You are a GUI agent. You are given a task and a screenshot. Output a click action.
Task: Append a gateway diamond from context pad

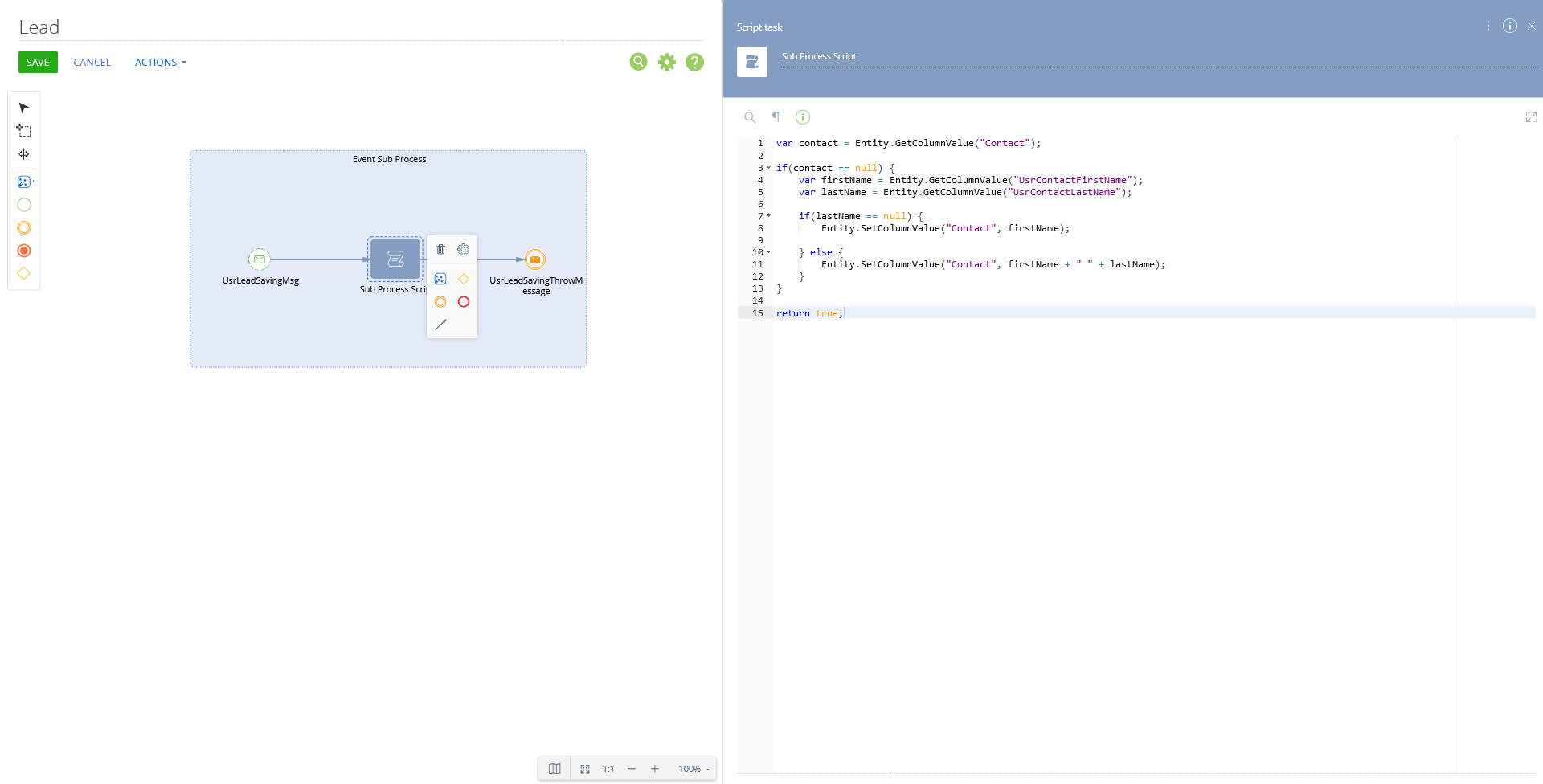tap(464, 279)
